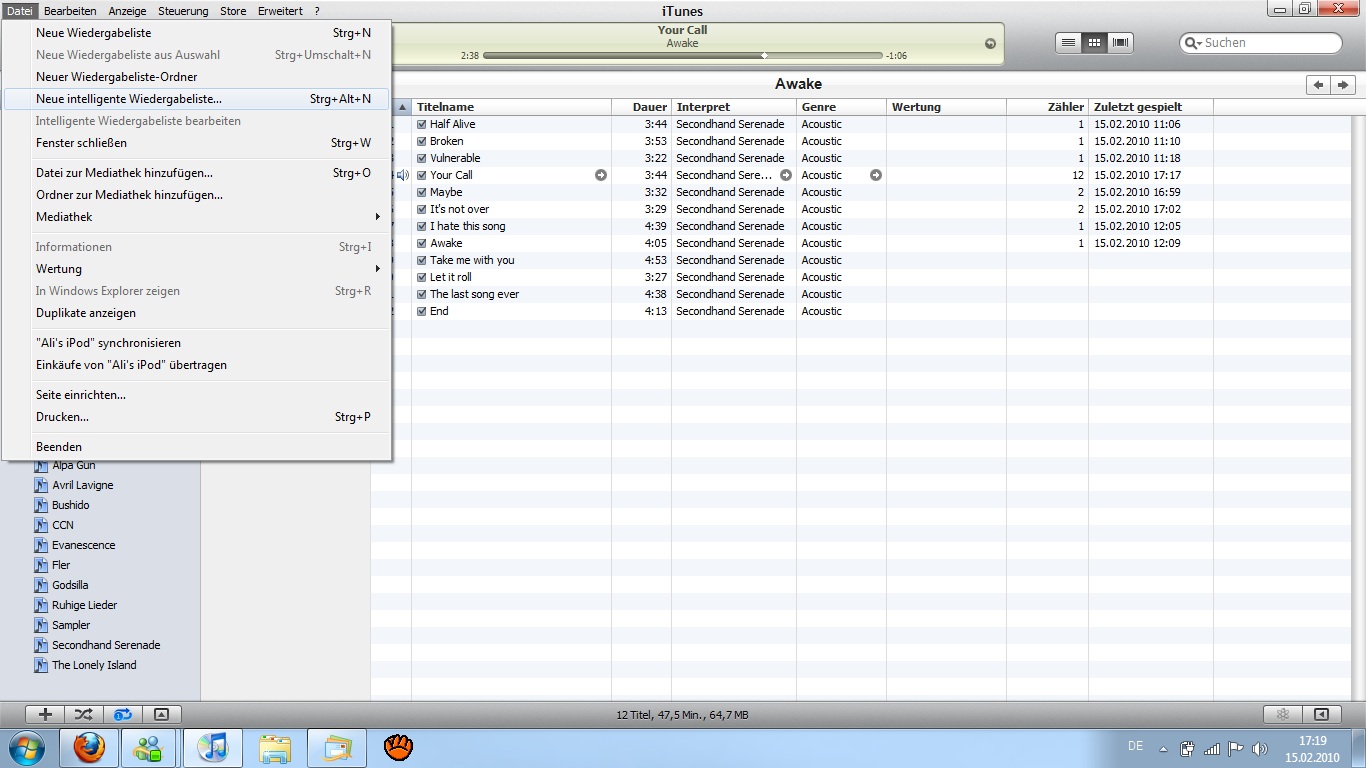Viewport: 1366px width, 768px height.
Task: Choose Beenden to quit iTunes
Action: click(196, 447)
